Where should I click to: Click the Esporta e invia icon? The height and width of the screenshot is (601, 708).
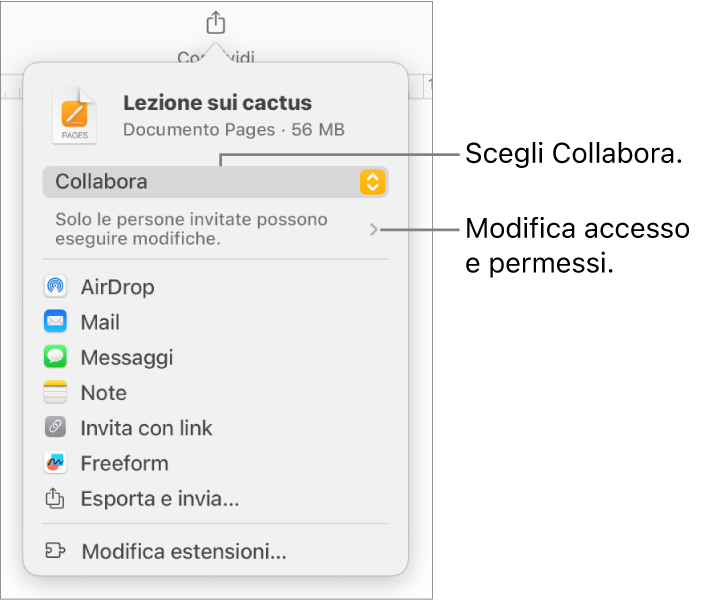pyautogui.click(x=56, y=498)
